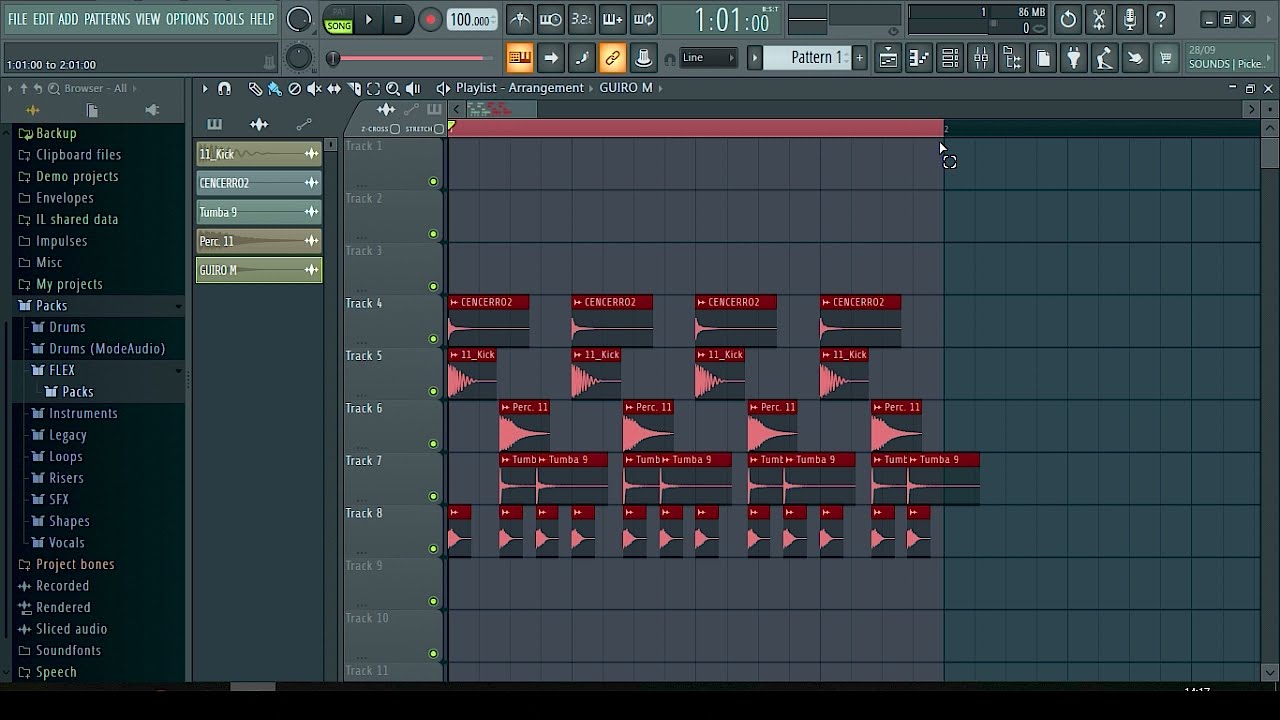Toggle the typing keyboard to piano button

[519, 58]
